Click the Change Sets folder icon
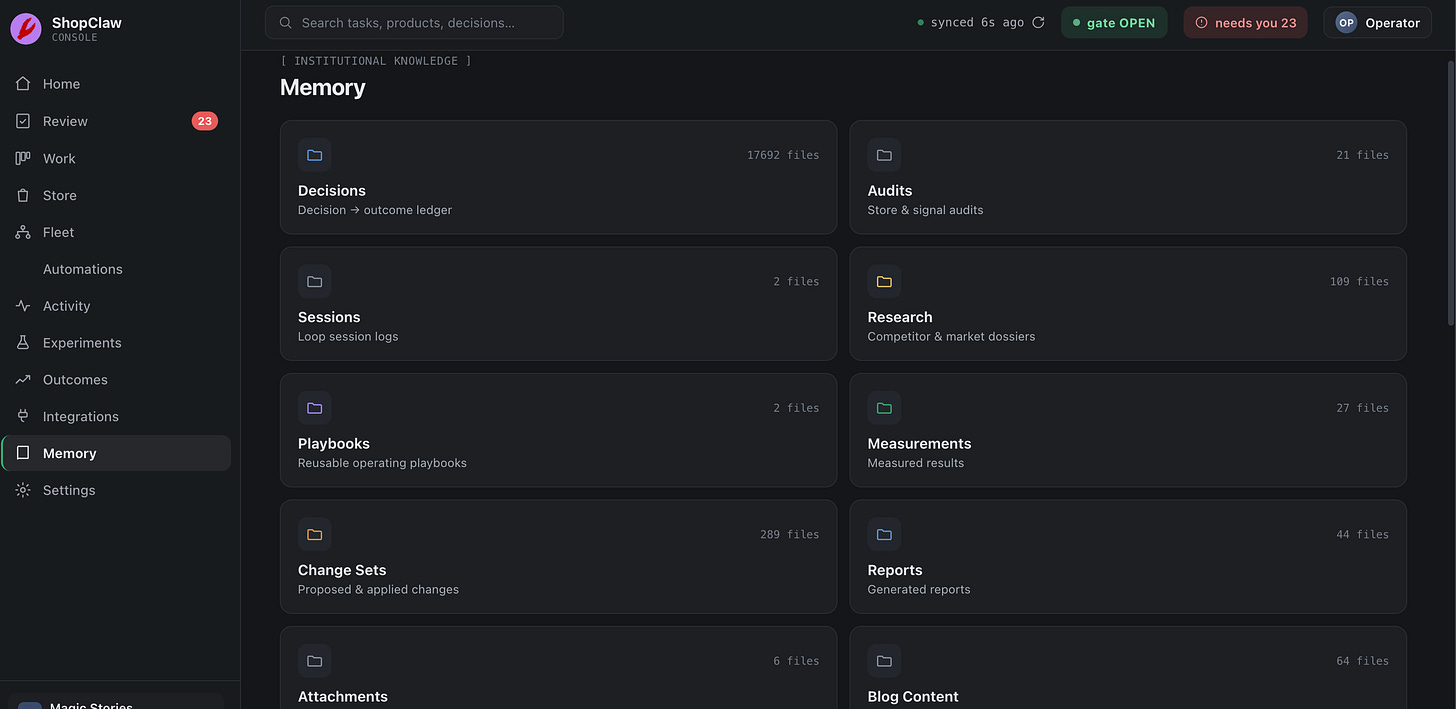Viewport: 1456px width, 709px height. coord(314,535)
